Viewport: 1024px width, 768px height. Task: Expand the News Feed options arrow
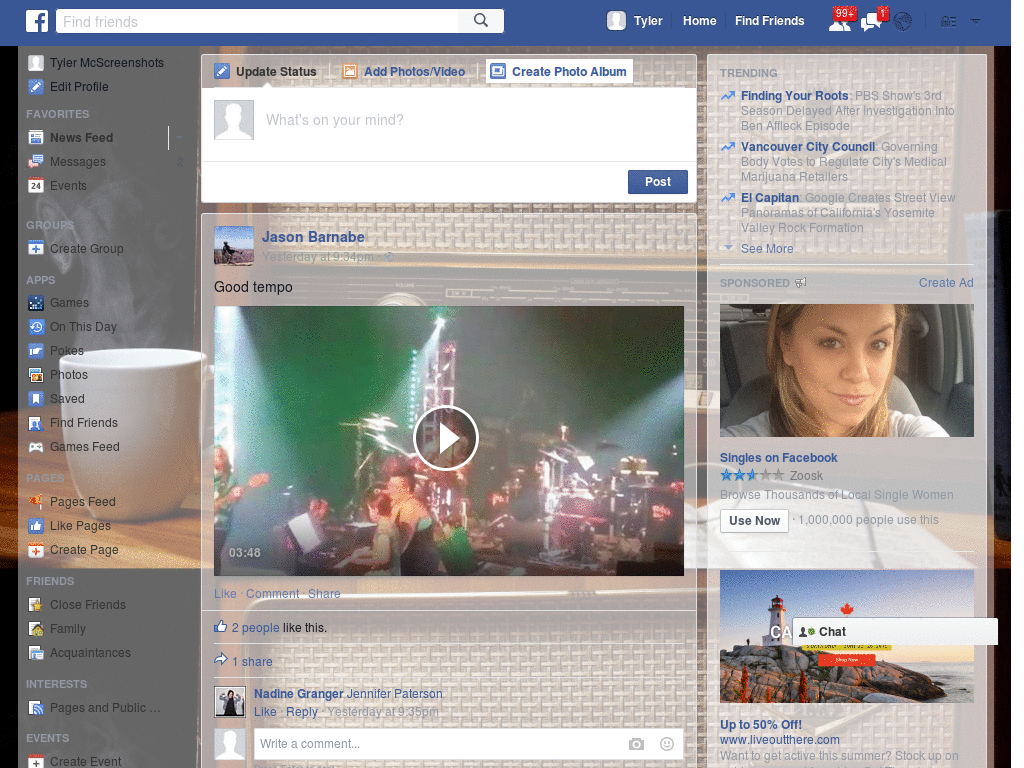pyautogui.click(x=179, y=138)
